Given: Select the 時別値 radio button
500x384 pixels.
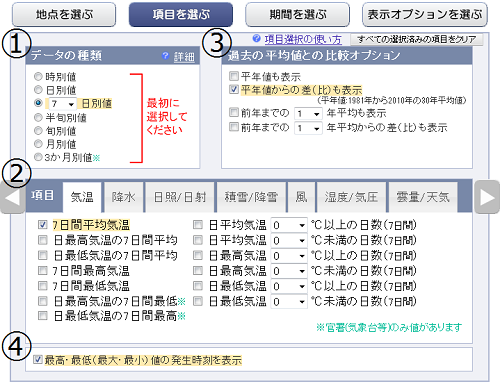Looking at the screenshot, I should (x=38, y=76).
